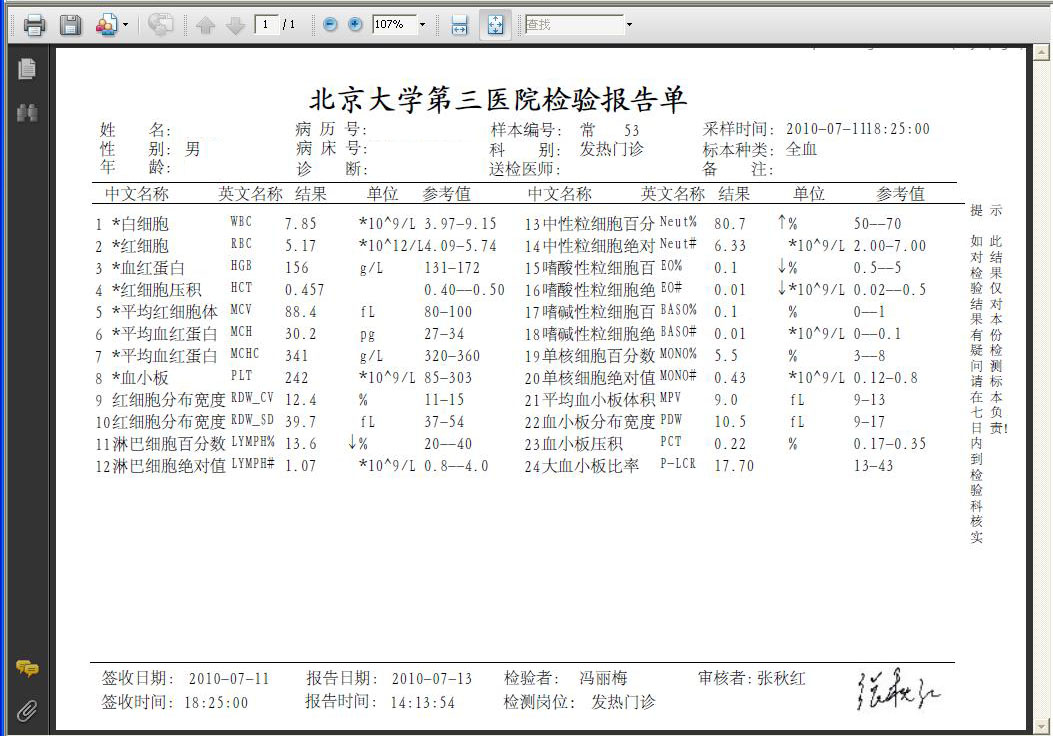1053x736 pixels.
Task: Click the Previous Page navigation arrow
Action: (x=205, y=24)
